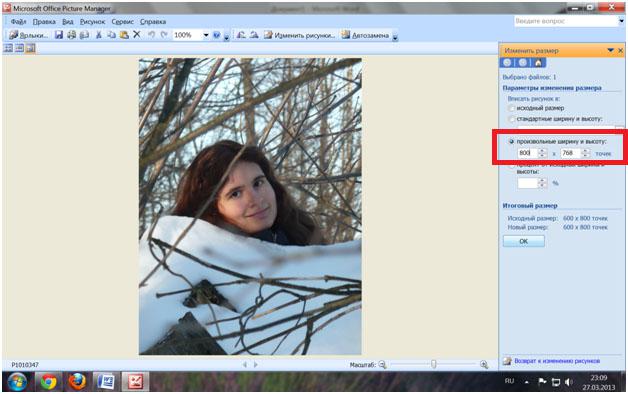
Task: Expand toolbar options after the Help icon
Action: 226,37
